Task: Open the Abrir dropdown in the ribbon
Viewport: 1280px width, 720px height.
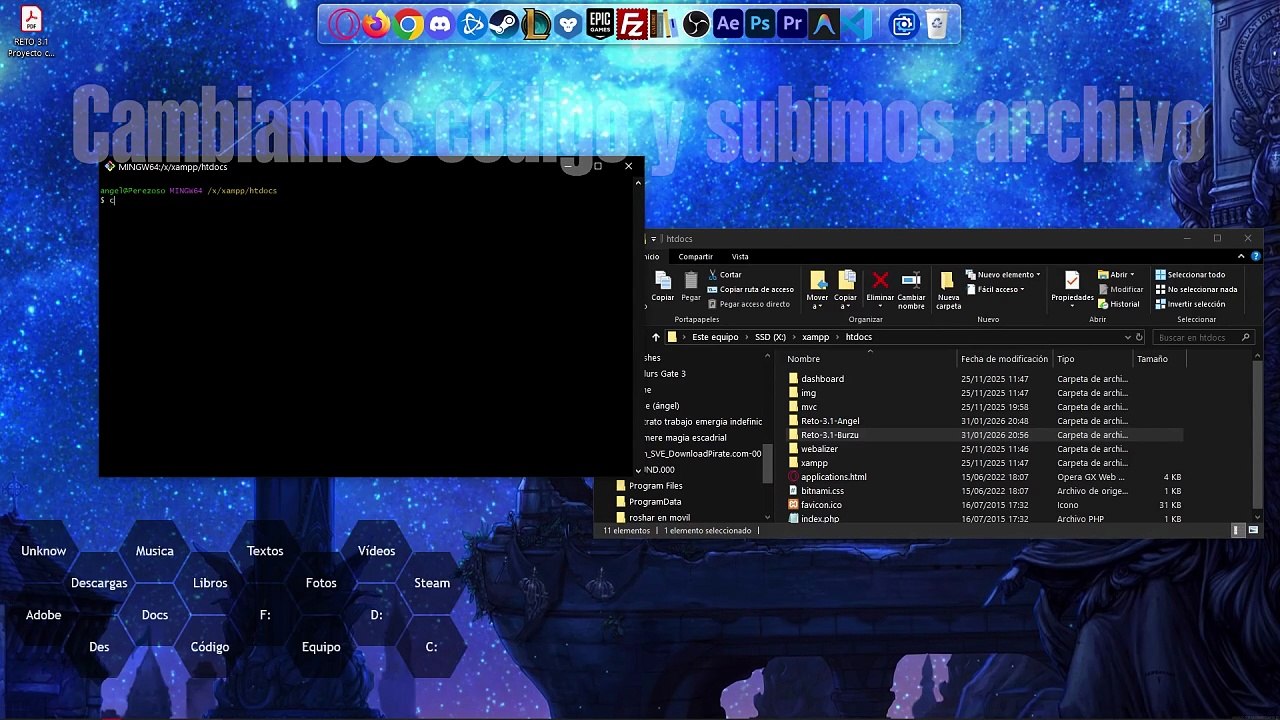Action: 1116,275
